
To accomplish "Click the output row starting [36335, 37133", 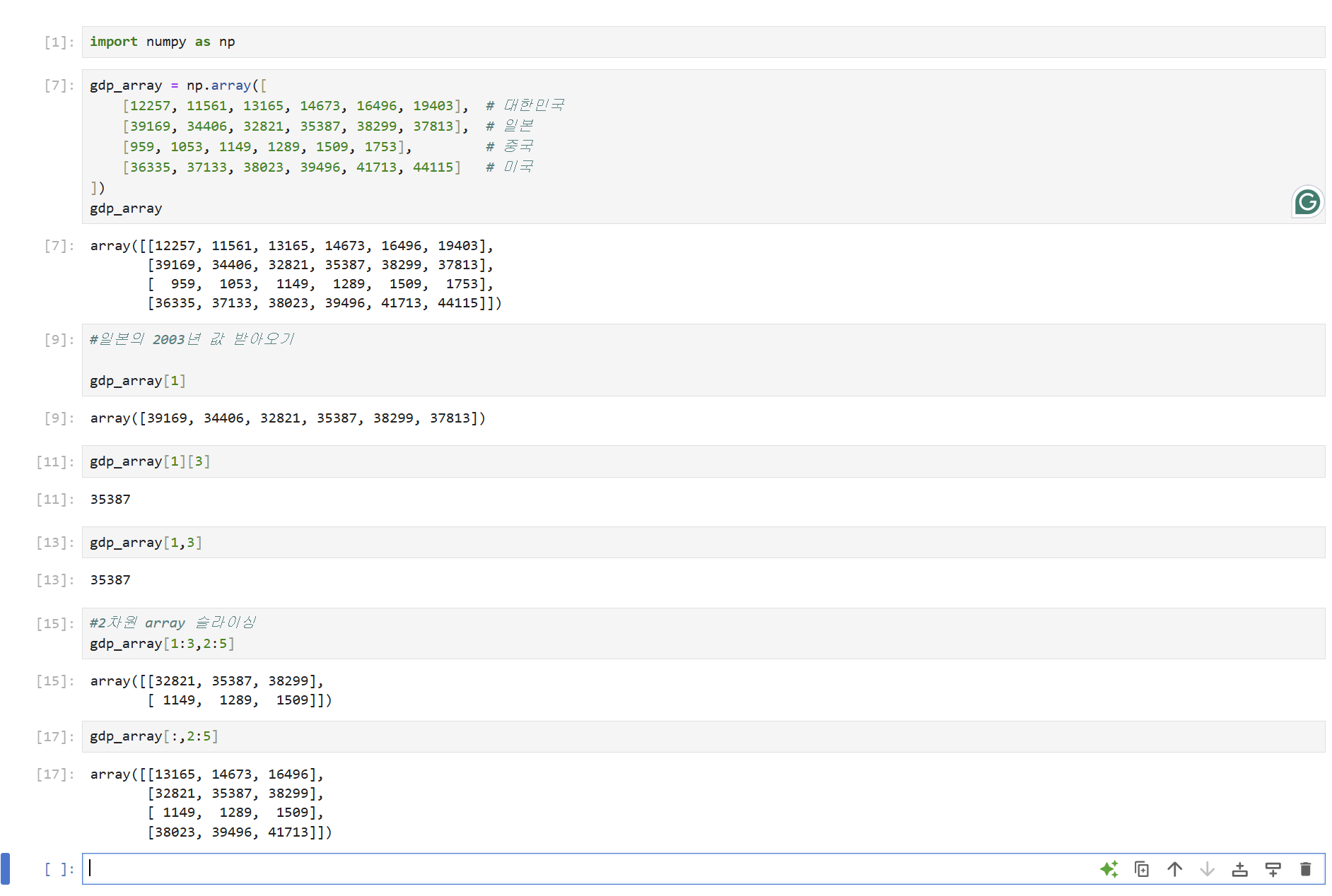I will pyautogui.click(x=325, y=303).
